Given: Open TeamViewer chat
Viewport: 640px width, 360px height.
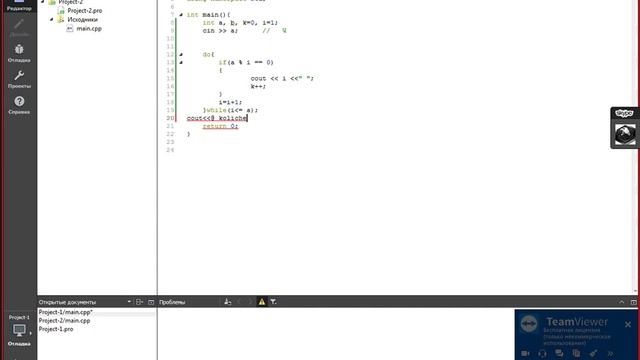Looking at the screenshot, I should point(559,353).
